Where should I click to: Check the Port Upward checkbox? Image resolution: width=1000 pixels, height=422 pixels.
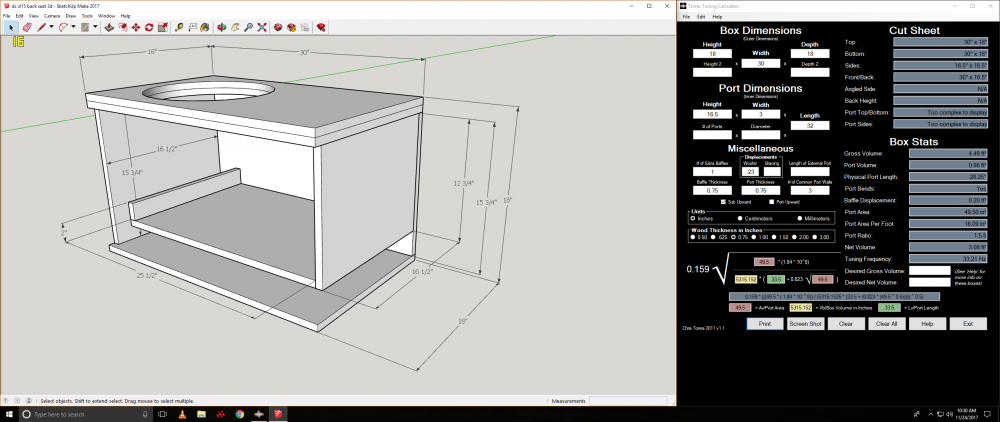[x=772, y=201]
